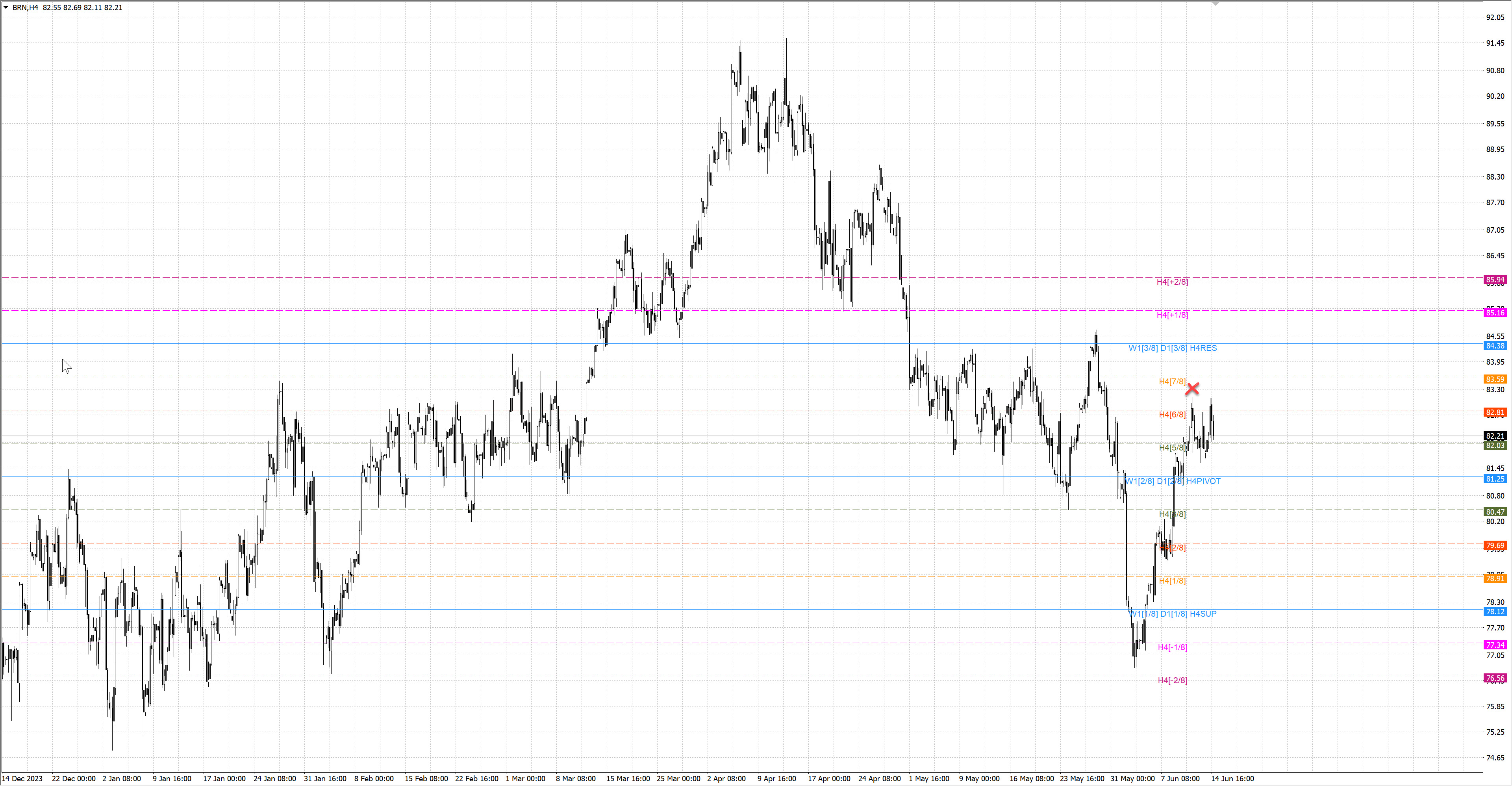Viewport: 1512px width, 786px height.
Task: Click the 2 Apr 08:00 time label
Action: (726, 779)
